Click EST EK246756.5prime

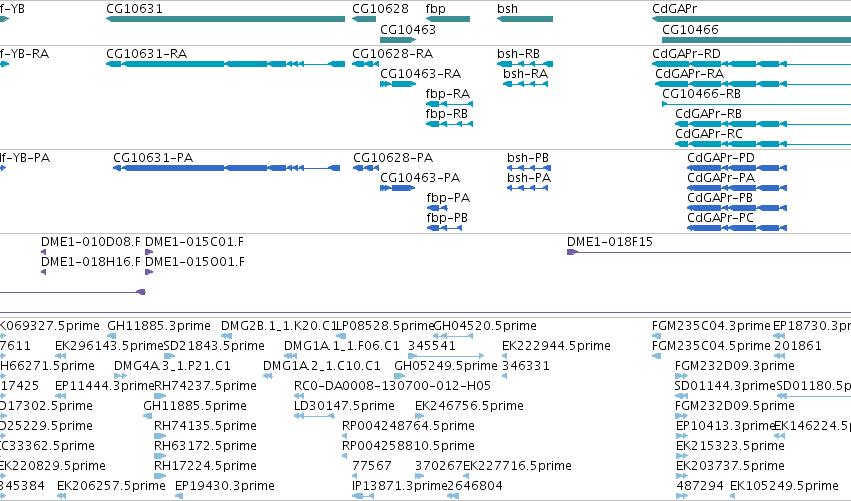(420, 416)
